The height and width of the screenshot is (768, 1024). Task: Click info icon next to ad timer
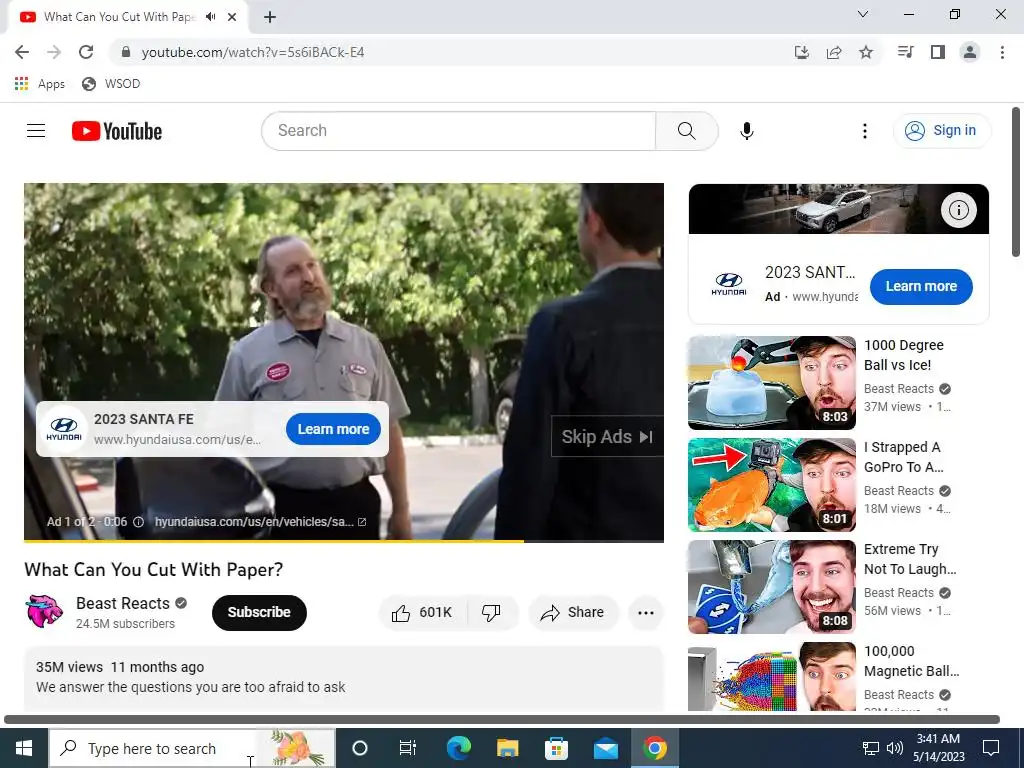pos(138,522)
